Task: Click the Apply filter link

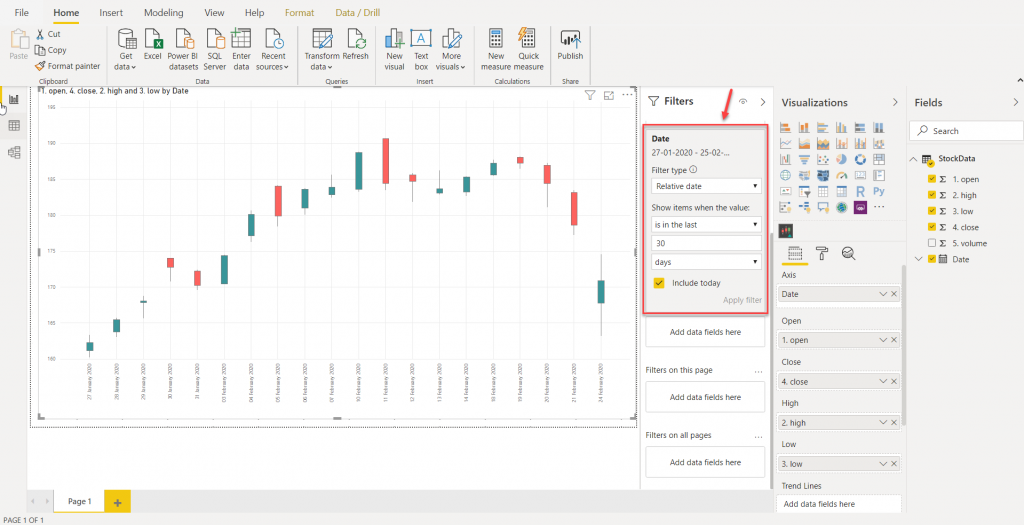Action: 742,300
